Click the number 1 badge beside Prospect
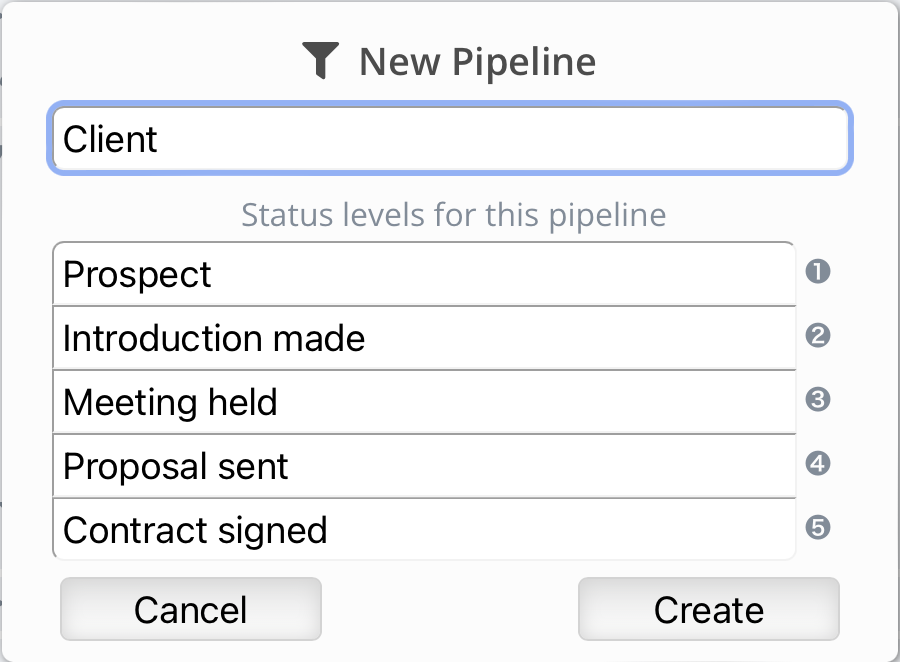Screen dimensions: 900x662 (818, 272)
